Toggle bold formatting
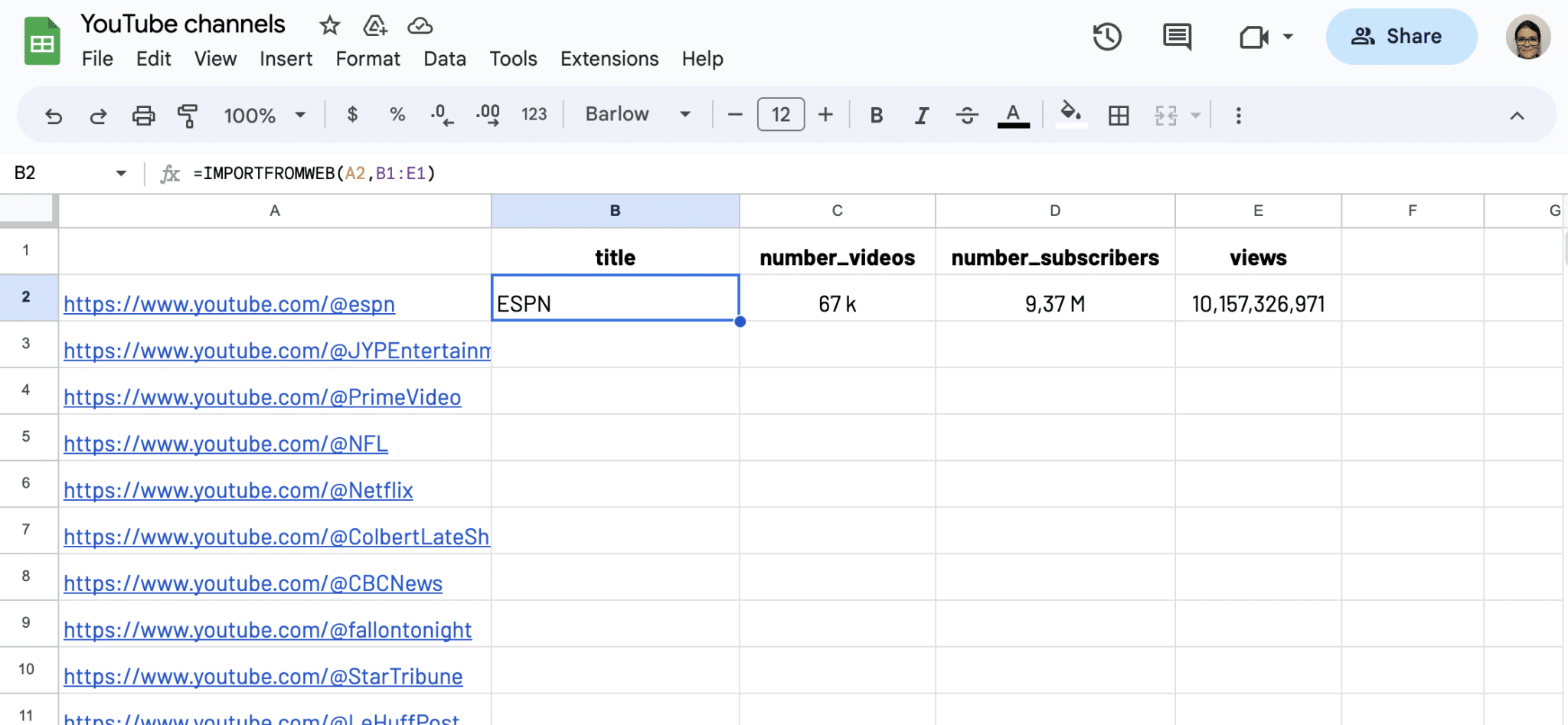1568x725 pixels. [x=876, y=115]
